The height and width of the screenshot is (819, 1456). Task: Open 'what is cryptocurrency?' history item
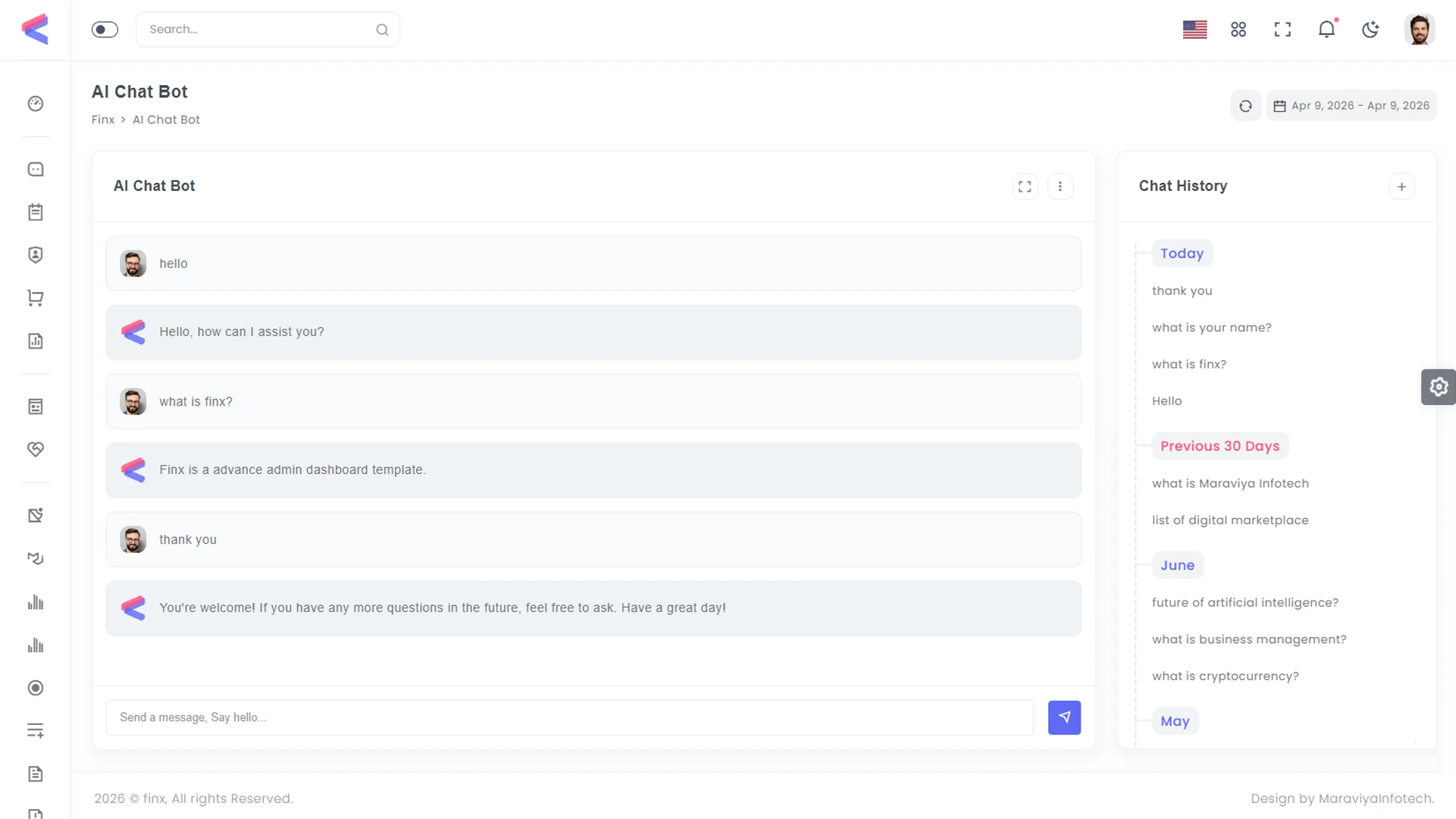tap(1225, 676)
